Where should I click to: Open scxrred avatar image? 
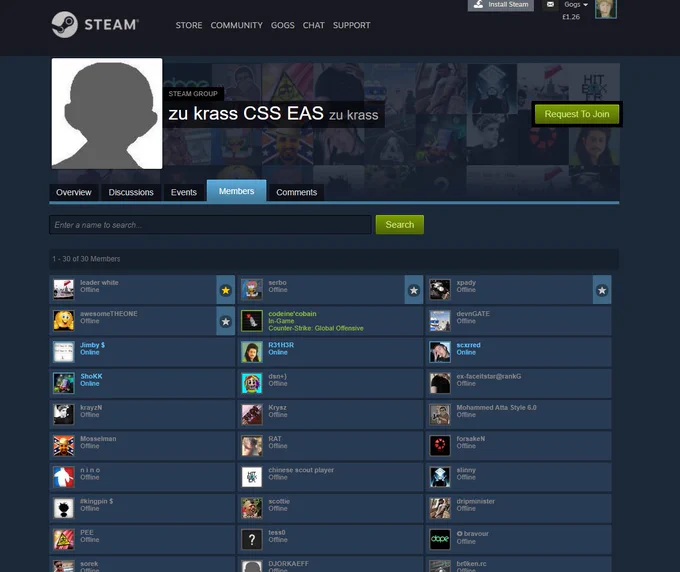[440, 352]
